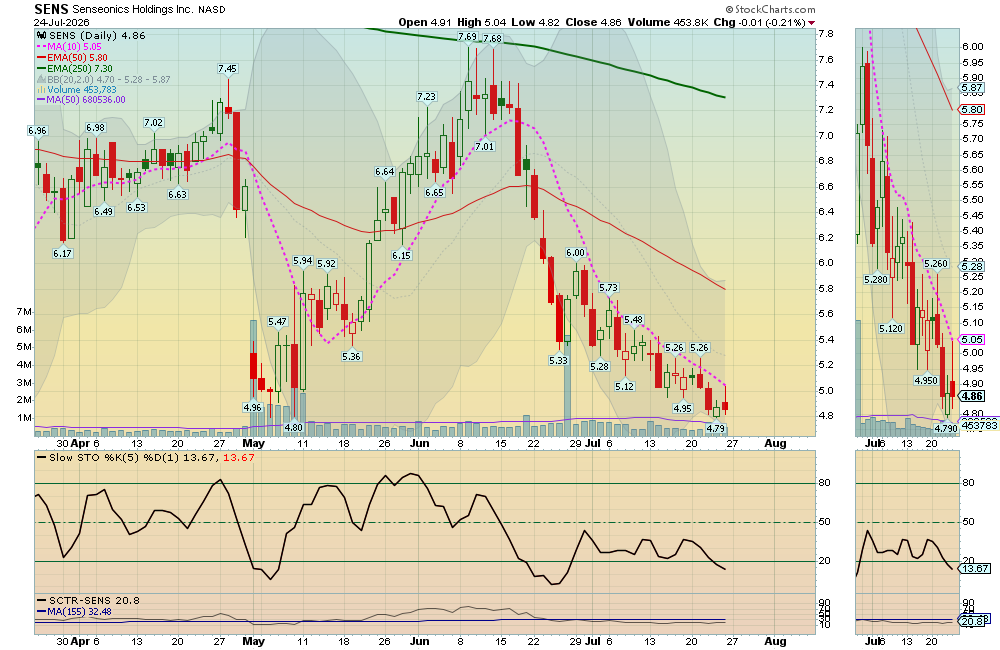Select the EMA(50) 5.80 legend entry
The image size is (1000, 650).
click(x=72, y=57)
